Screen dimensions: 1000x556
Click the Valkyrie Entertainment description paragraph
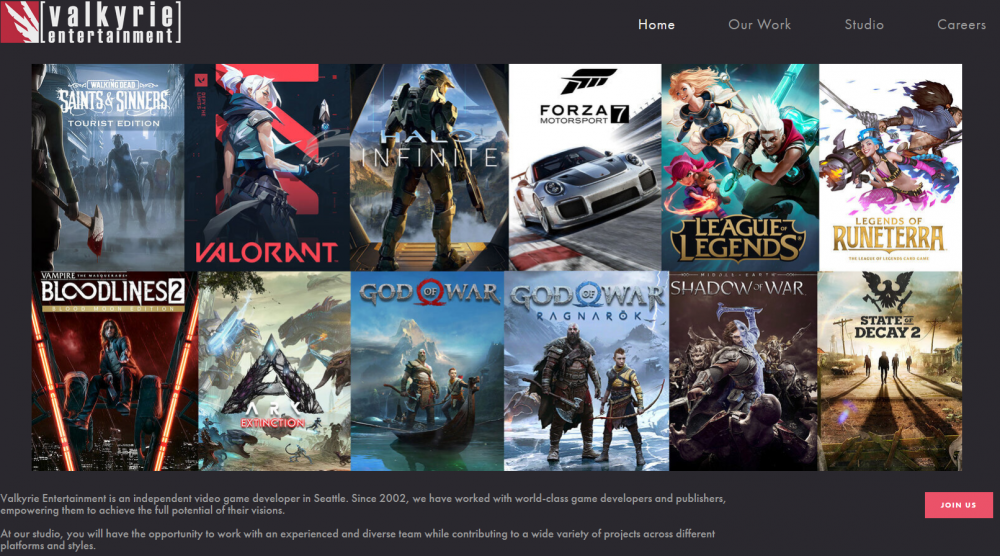tap(360, 504)
